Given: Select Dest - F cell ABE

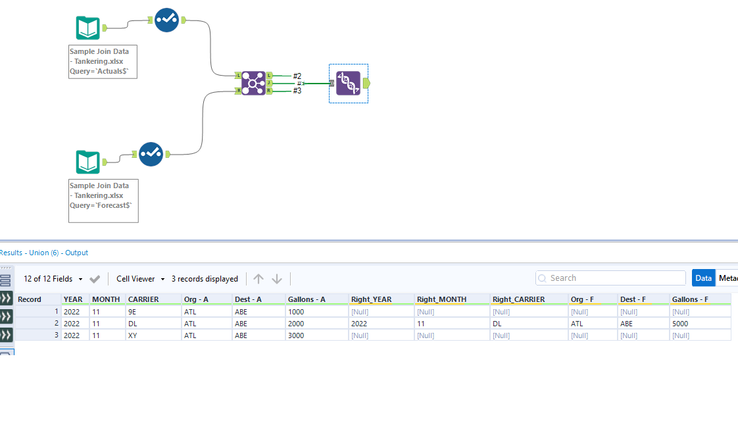Looking at the screenshot, I should point(644,324).
